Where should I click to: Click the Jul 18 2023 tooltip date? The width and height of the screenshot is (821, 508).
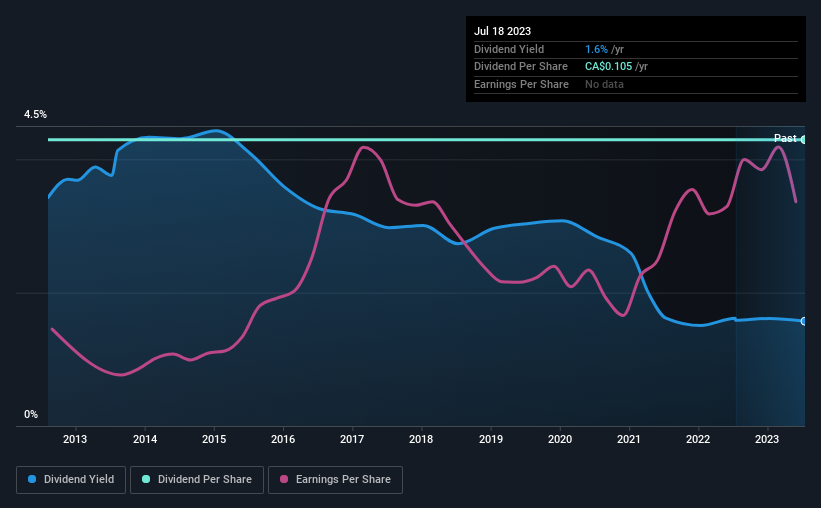(x=502, y=31)
